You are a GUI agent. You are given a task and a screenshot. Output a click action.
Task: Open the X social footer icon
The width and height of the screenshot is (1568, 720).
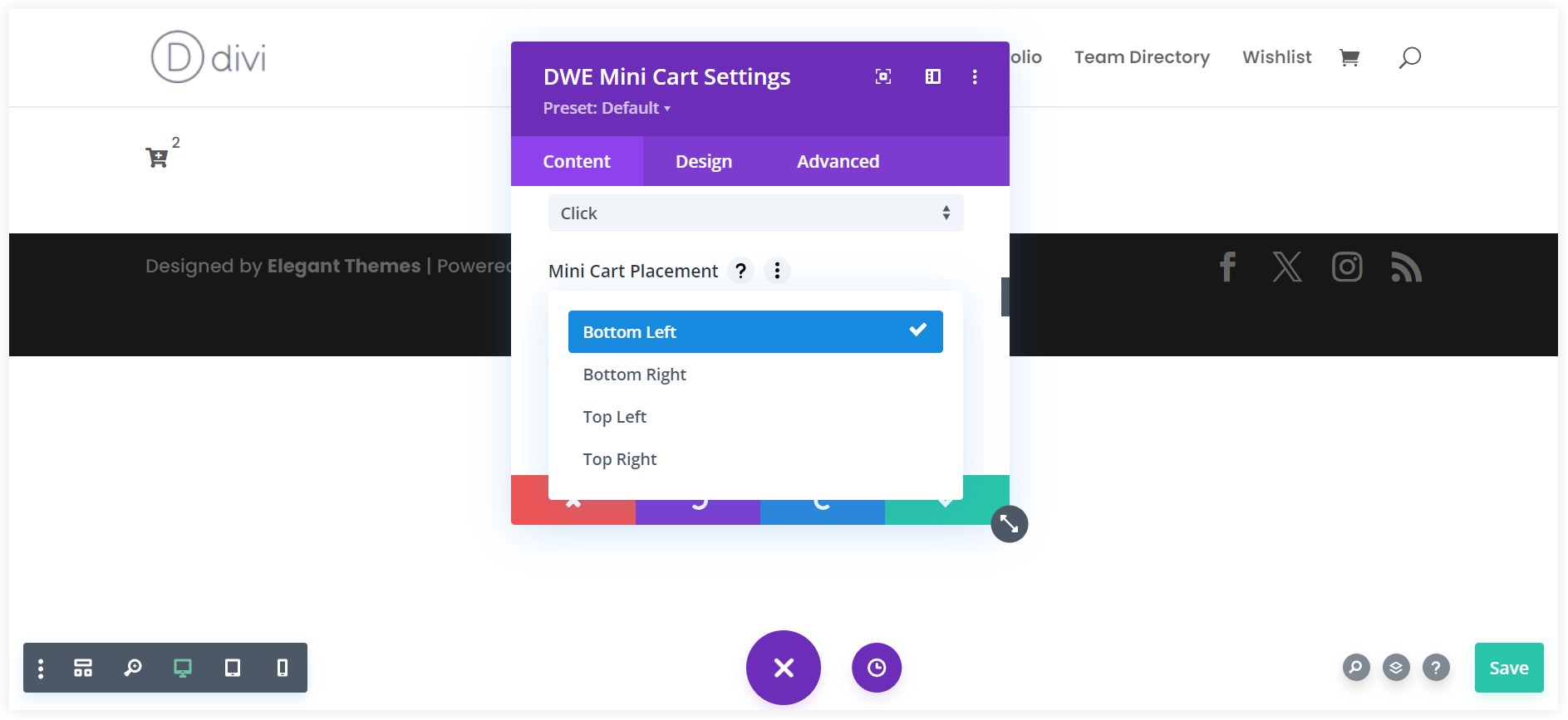[1287, 267]
